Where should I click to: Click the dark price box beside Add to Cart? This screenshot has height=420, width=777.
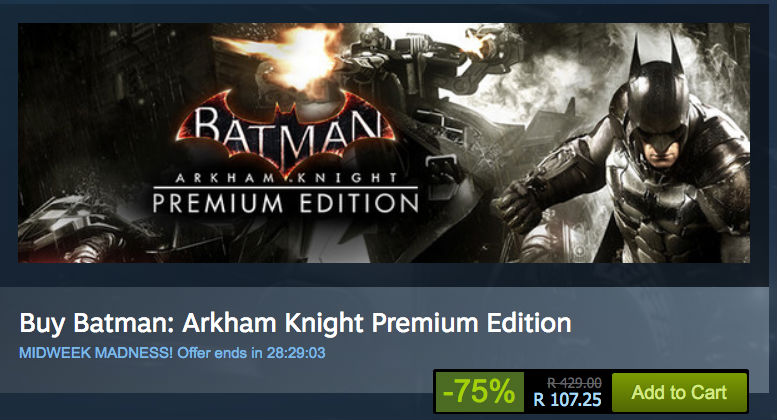coord(567,391)
